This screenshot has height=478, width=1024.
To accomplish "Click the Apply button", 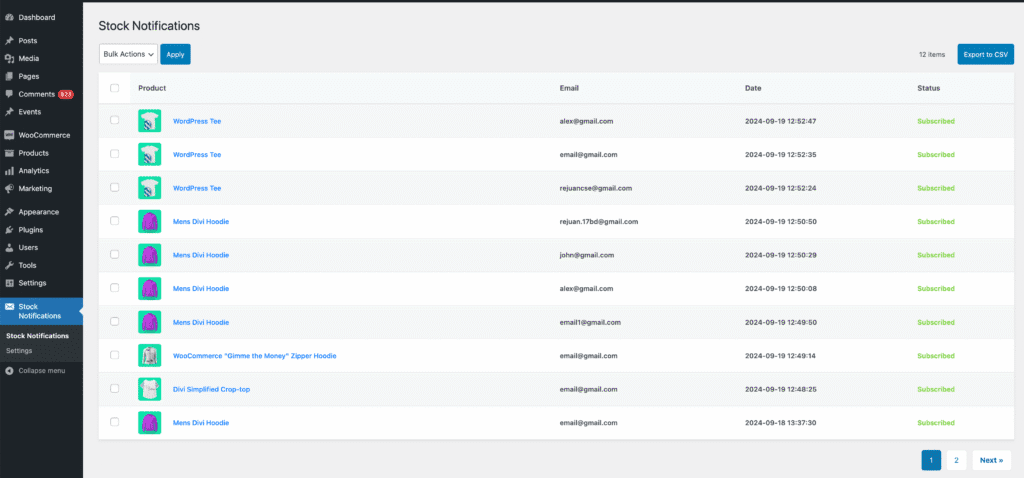I will [x=176, y=54].
